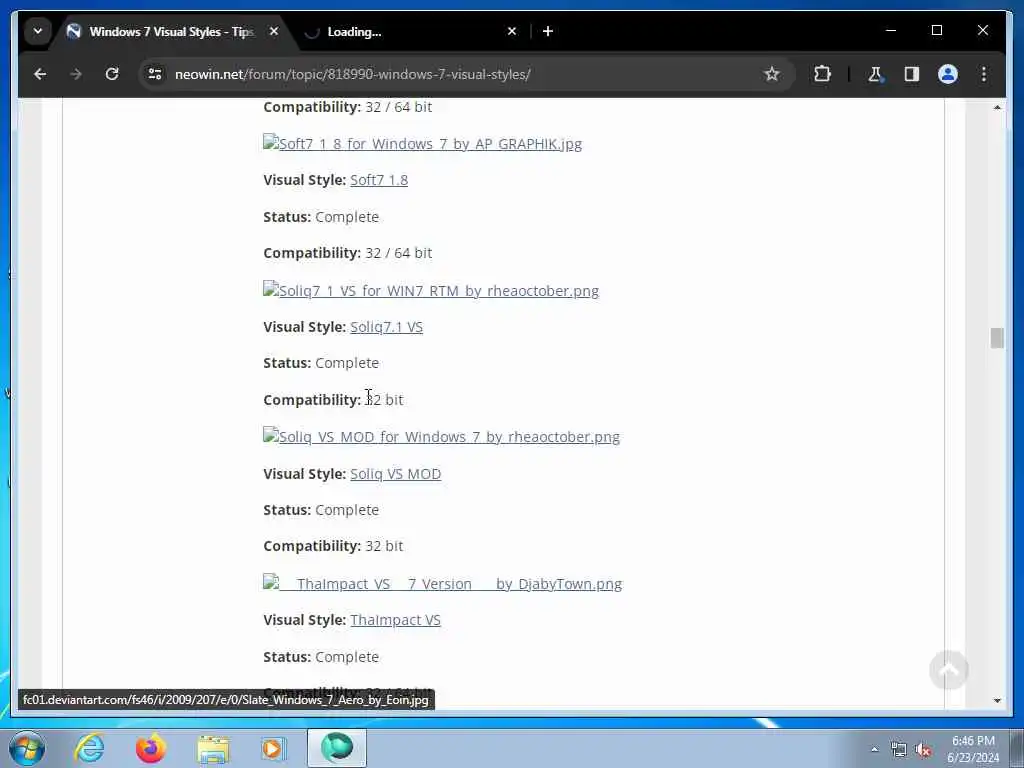Click 'Compatibility: 32 bit' under Soliq VS MOD
Viewport: 1024px width, 768px height.
pyautogui.click(x=333, y=545)
